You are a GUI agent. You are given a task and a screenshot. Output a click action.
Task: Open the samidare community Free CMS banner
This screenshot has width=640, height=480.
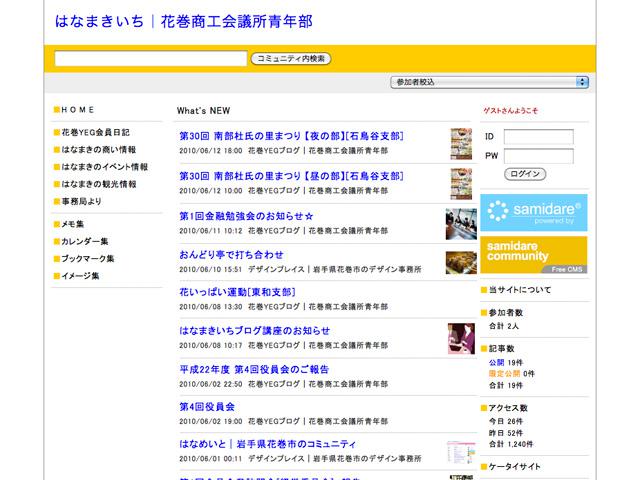tap(533, 255)
